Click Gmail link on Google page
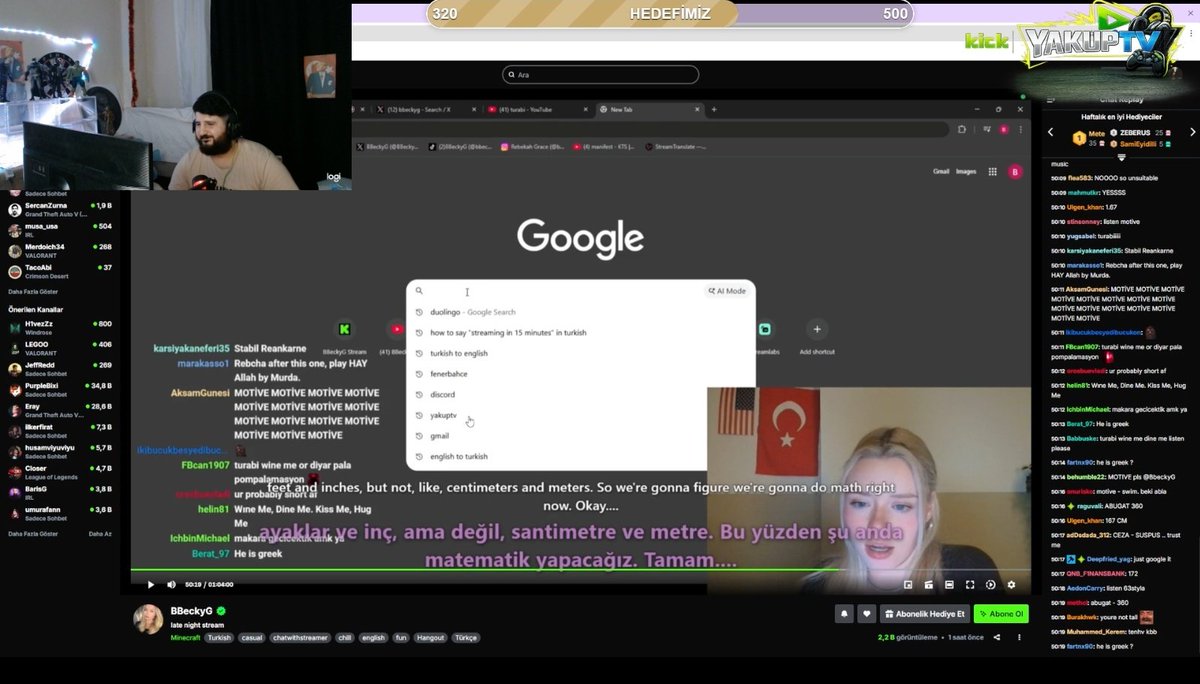 (x=941, y=171)
